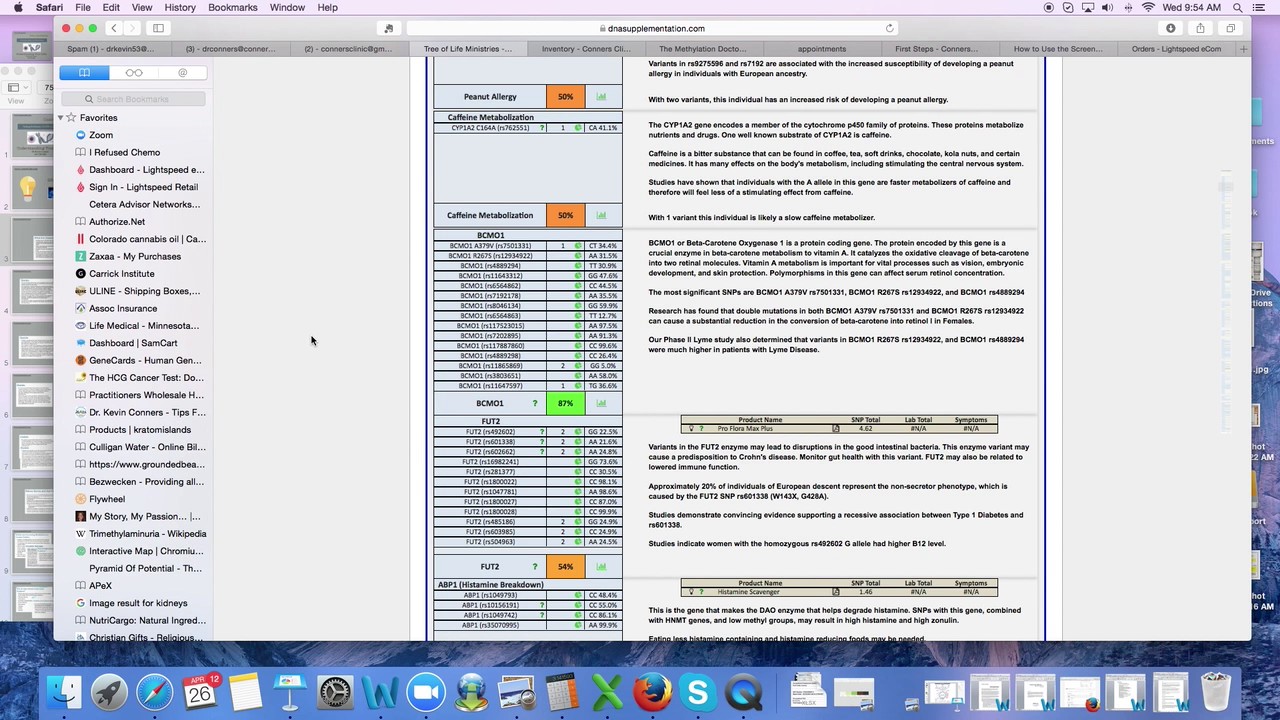Viewport: 1280px width, 720px height.
Task: Click the Search Bookmarks field
Action: click(x=133, y=99)
